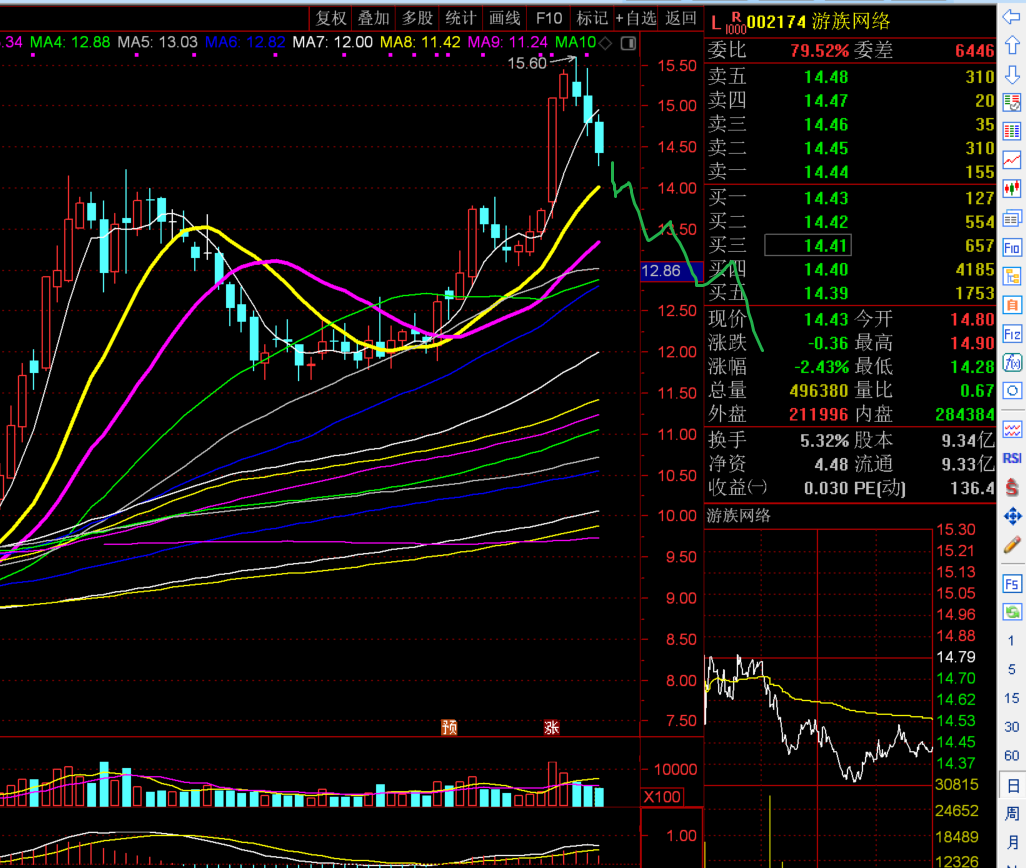Select the 30-minute period

click(1012, 727)
